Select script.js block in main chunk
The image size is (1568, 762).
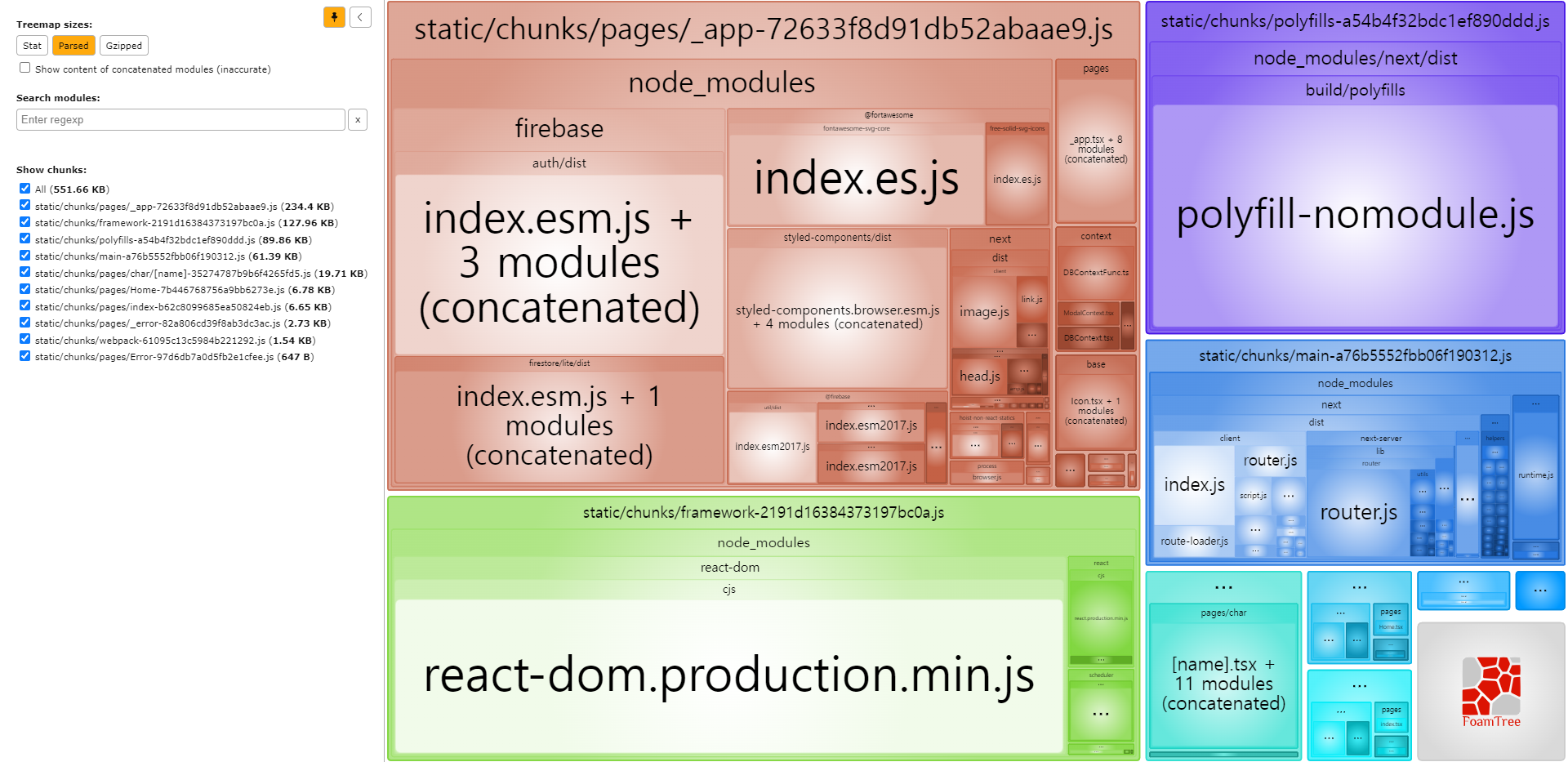pos(1253,496)
